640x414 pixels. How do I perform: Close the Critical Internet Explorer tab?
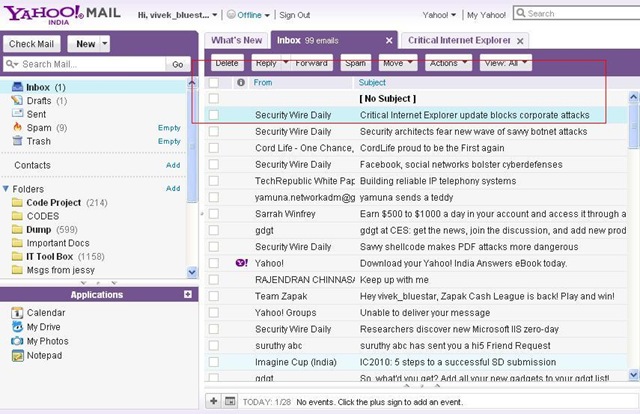[520, 41]
